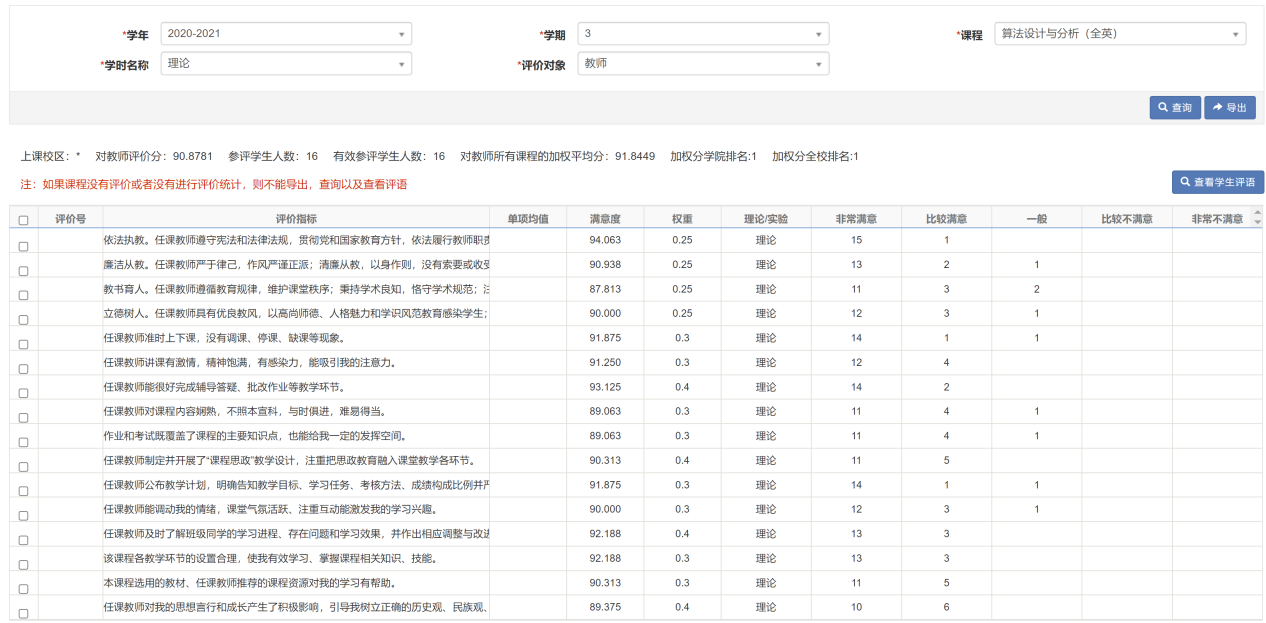Click satisfaction value 90.938

605,264
